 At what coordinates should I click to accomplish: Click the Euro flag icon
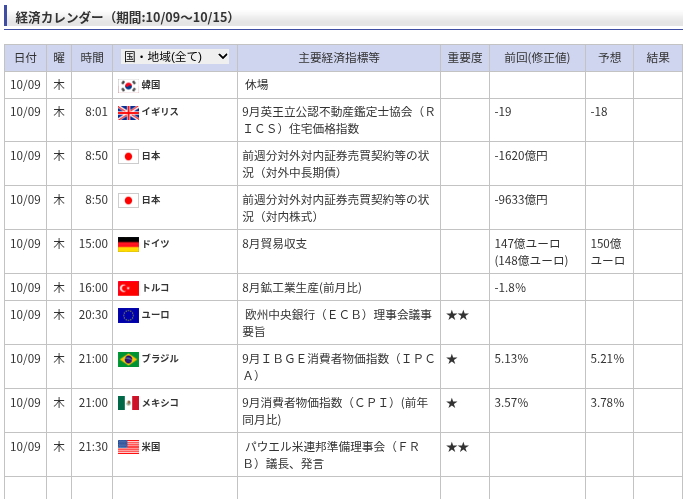128,315
